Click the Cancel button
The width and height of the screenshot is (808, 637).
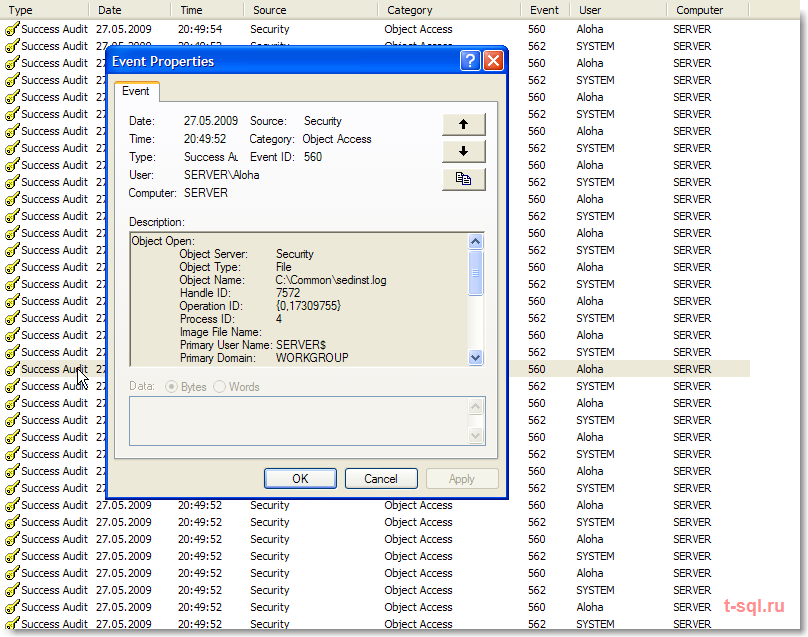coord(381,479)
